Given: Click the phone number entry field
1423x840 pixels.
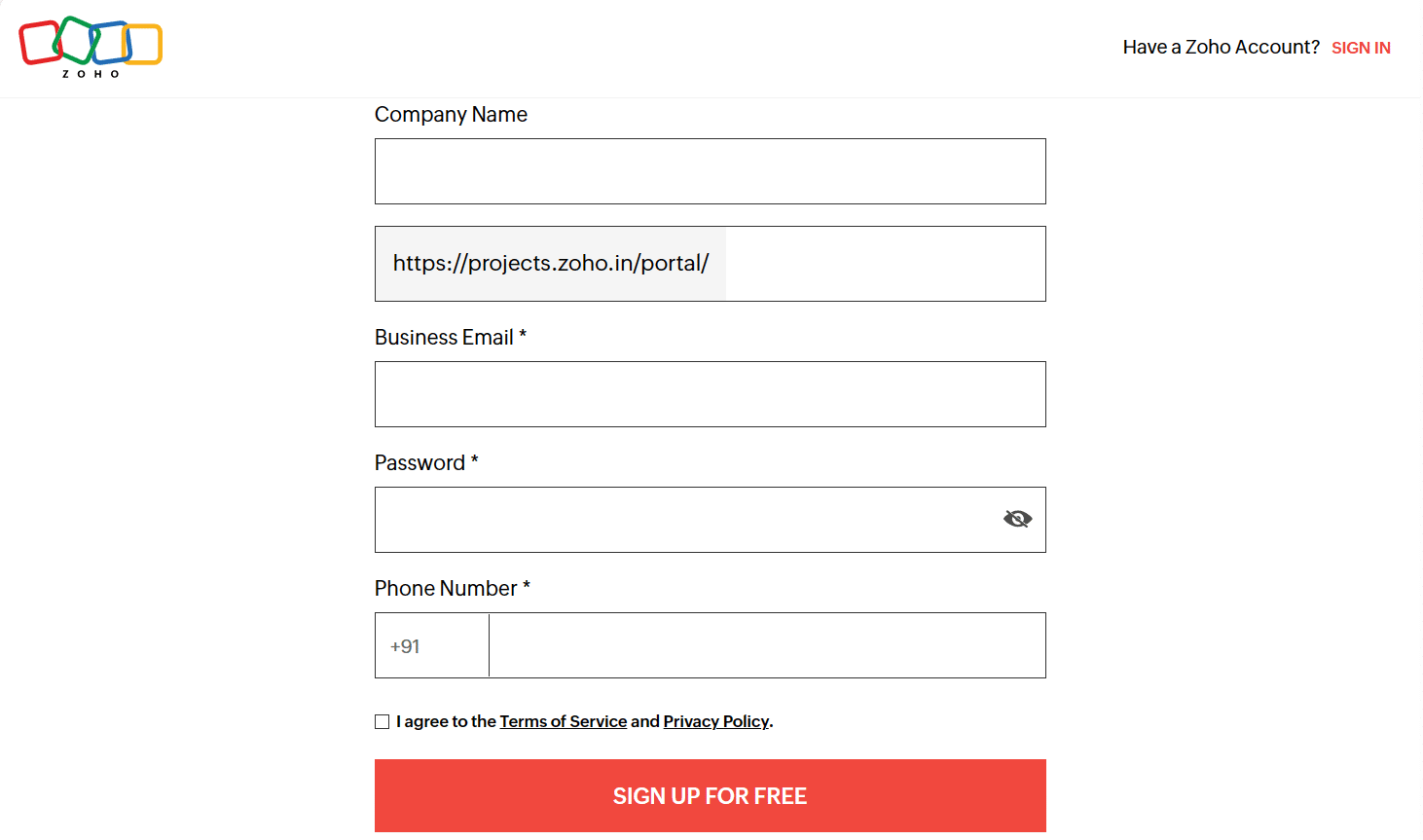Looking at the screenshot, I should (x=767, y=645).
